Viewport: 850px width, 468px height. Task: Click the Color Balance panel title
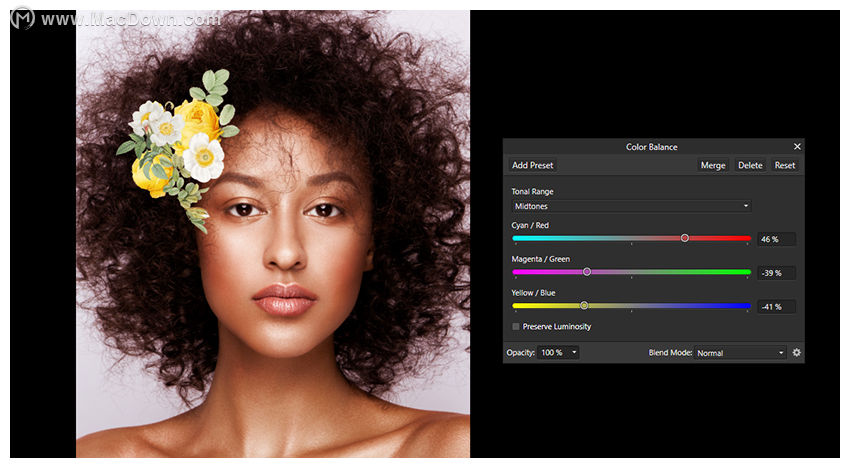pyautogui.click(x=651, y=147)
